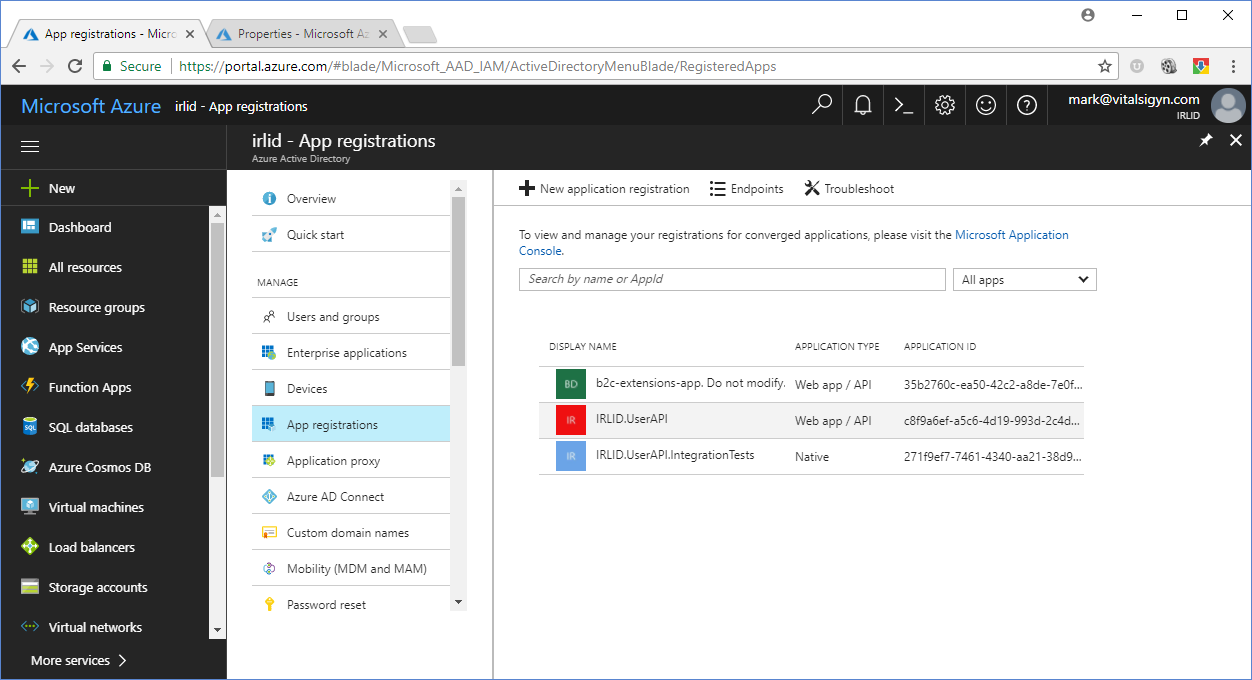This screenshot has height=680, width=1252.
Task: Pin the App registrations blade
Action: [1206, 141]
